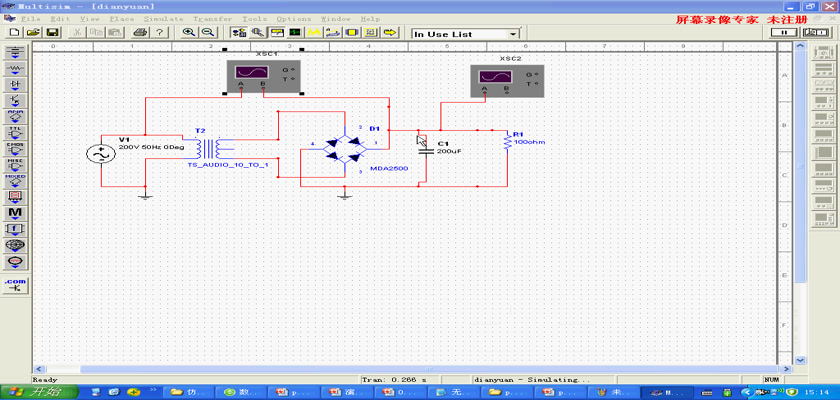Open the Basic resistor component group
This screenshot has width=840, height=400.
click(x=15, y=69)
